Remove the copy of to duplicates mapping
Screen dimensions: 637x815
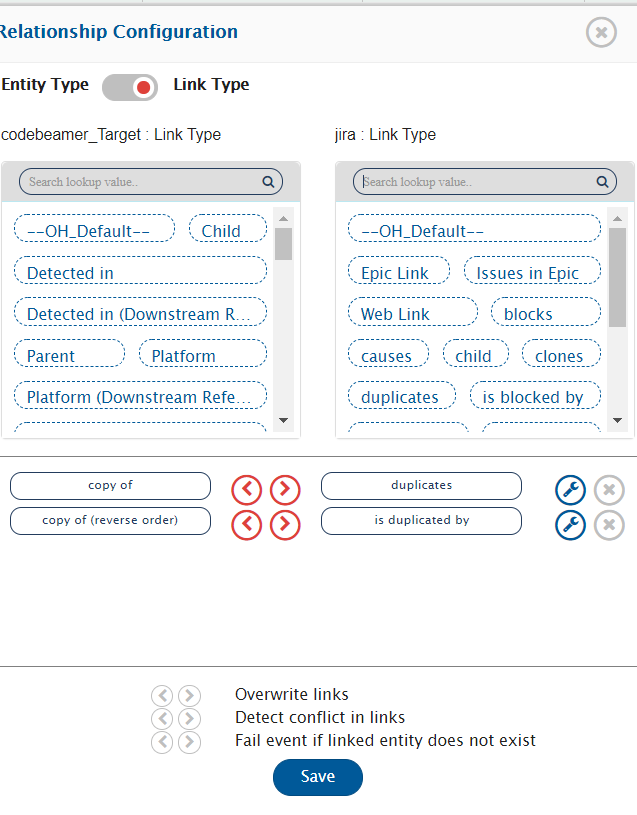point(609,490)
